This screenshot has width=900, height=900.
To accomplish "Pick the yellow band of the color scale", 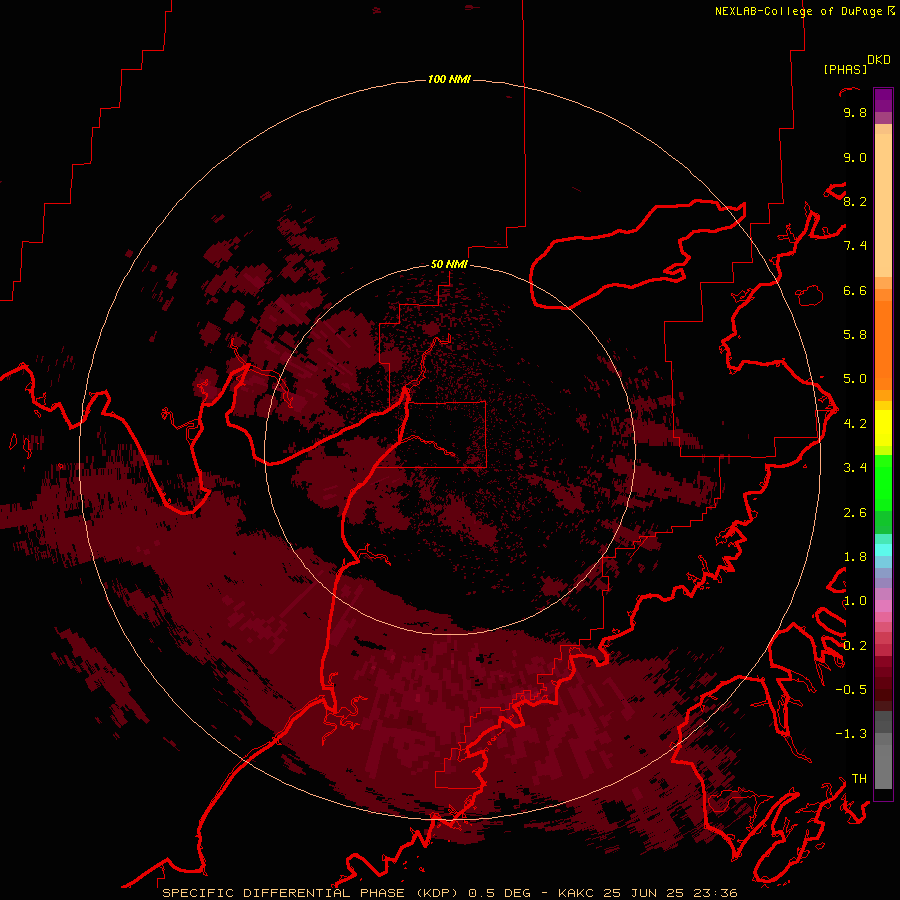I will [x=883, y=428].
